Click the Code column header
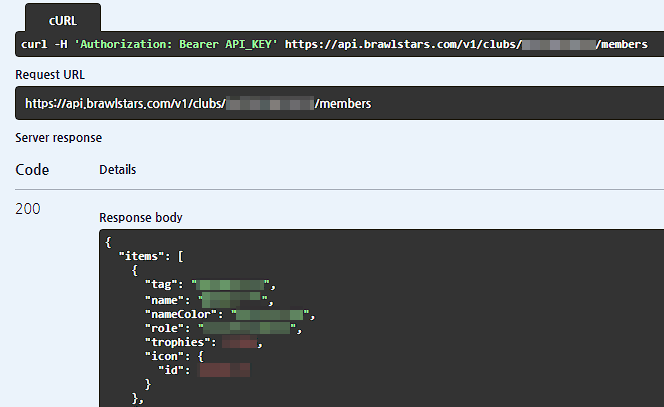This screenshot has height=407, width=664. (x=32, y=170)
